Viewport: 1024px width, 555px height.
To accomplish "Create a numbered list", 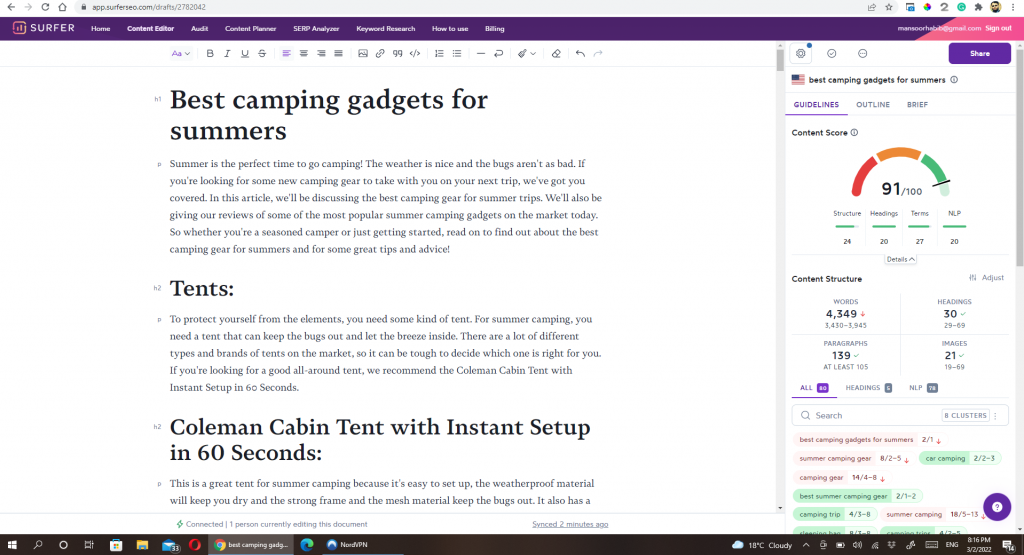I will [439, 54].
